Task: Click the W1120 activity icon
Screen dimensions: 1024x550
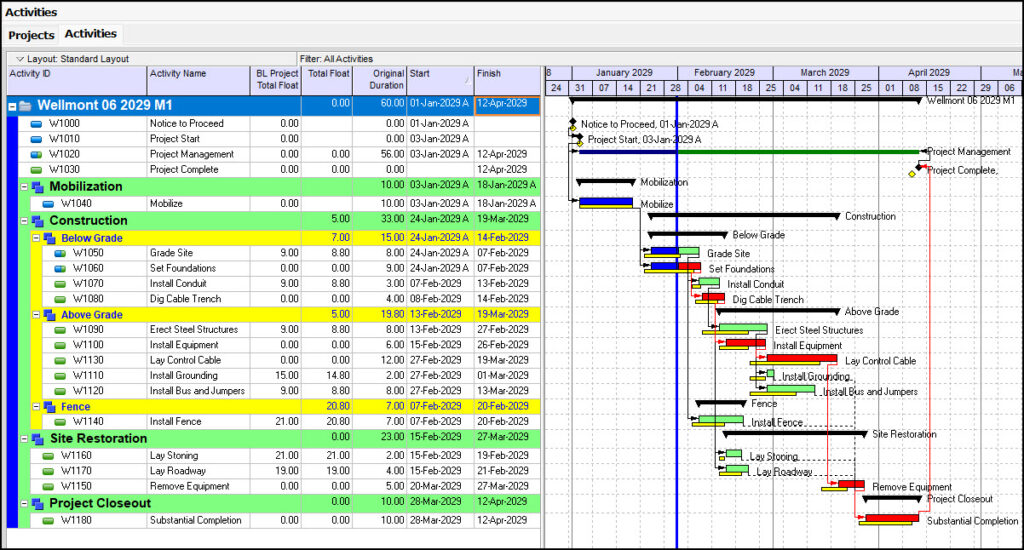Action: (x=60, y=391)
